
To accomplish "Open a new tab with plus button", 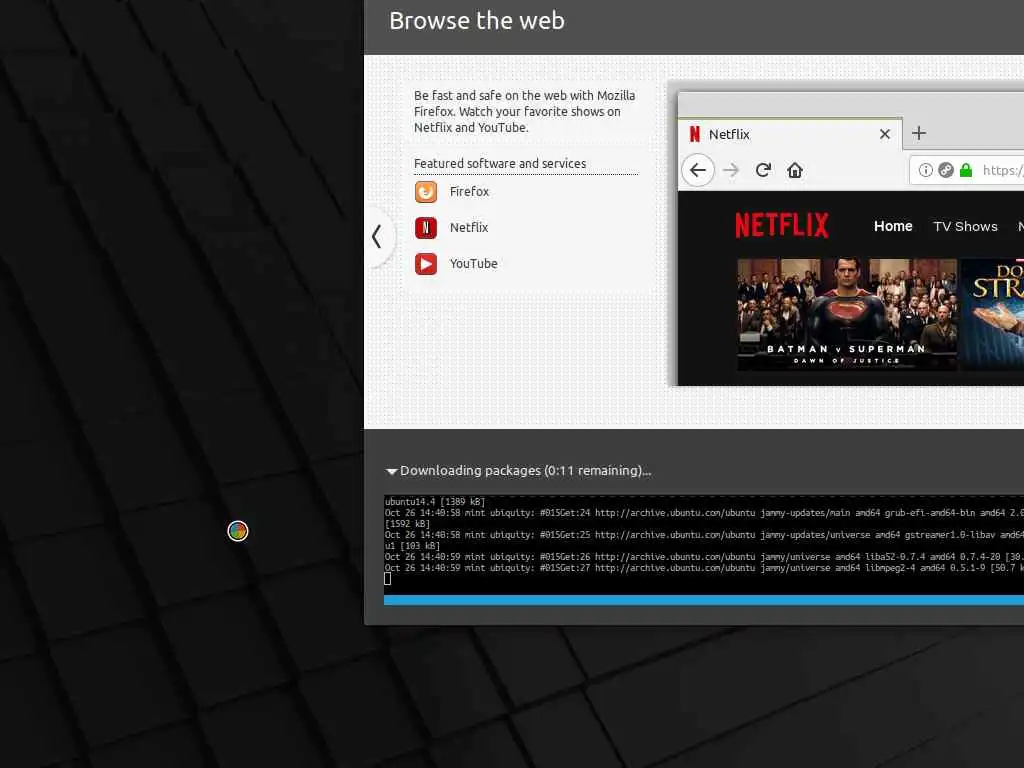I will pos(919,133).
